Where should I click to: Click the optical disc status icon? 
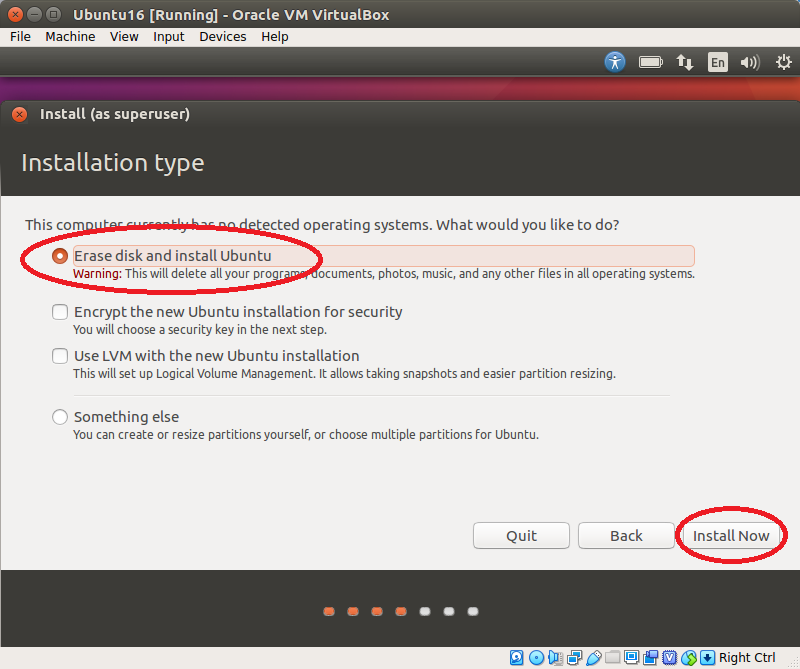coord(537,657)
